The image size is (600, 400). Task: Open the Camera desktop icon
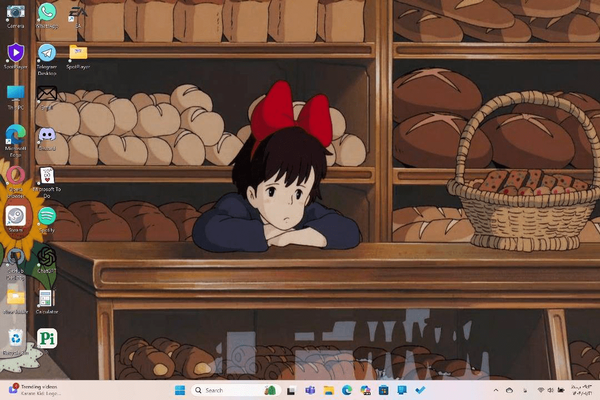(x=16, y=16)
